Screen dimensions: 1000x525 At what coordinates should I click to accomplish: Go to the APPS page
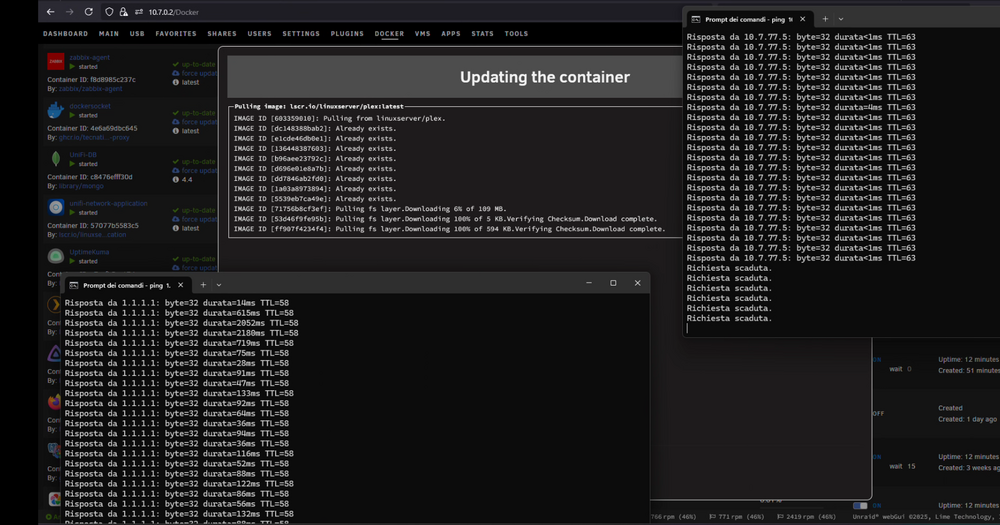point(451,34)
